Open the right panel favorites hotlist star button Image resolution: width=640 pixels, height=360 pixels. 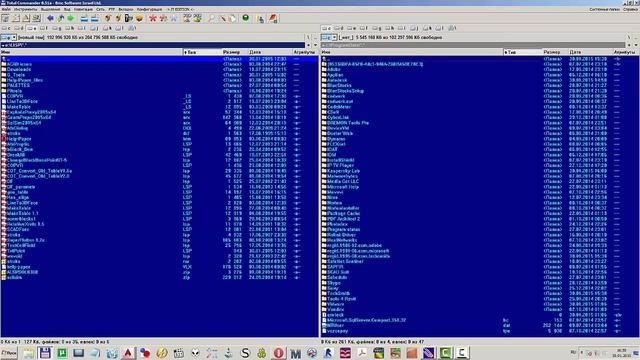(x=629, y=45)
